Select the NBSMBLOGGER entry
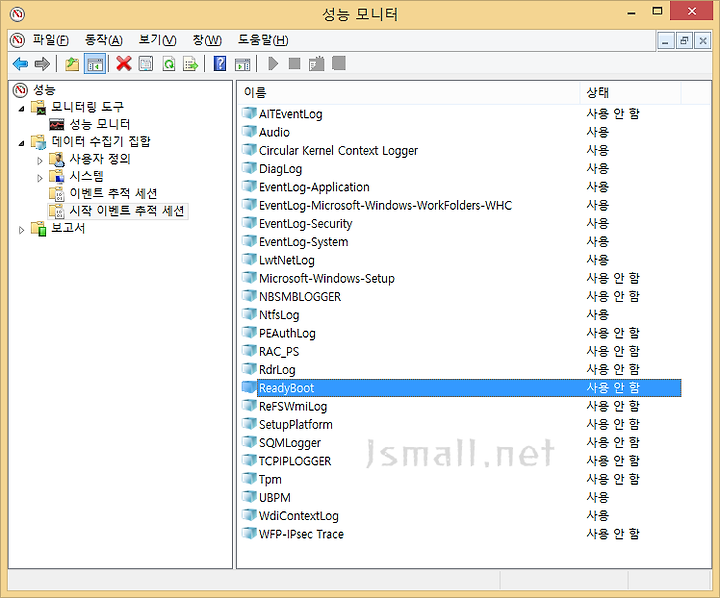The height and width of the screenshot is (598, 720). coord(300,297)
